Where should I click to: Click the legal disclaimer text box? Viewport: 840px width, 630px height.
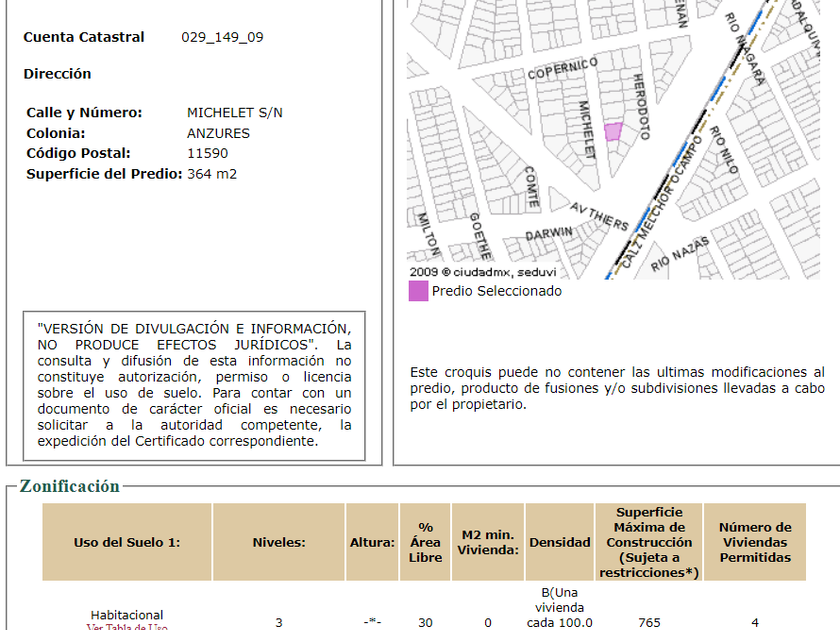point(194,385)
